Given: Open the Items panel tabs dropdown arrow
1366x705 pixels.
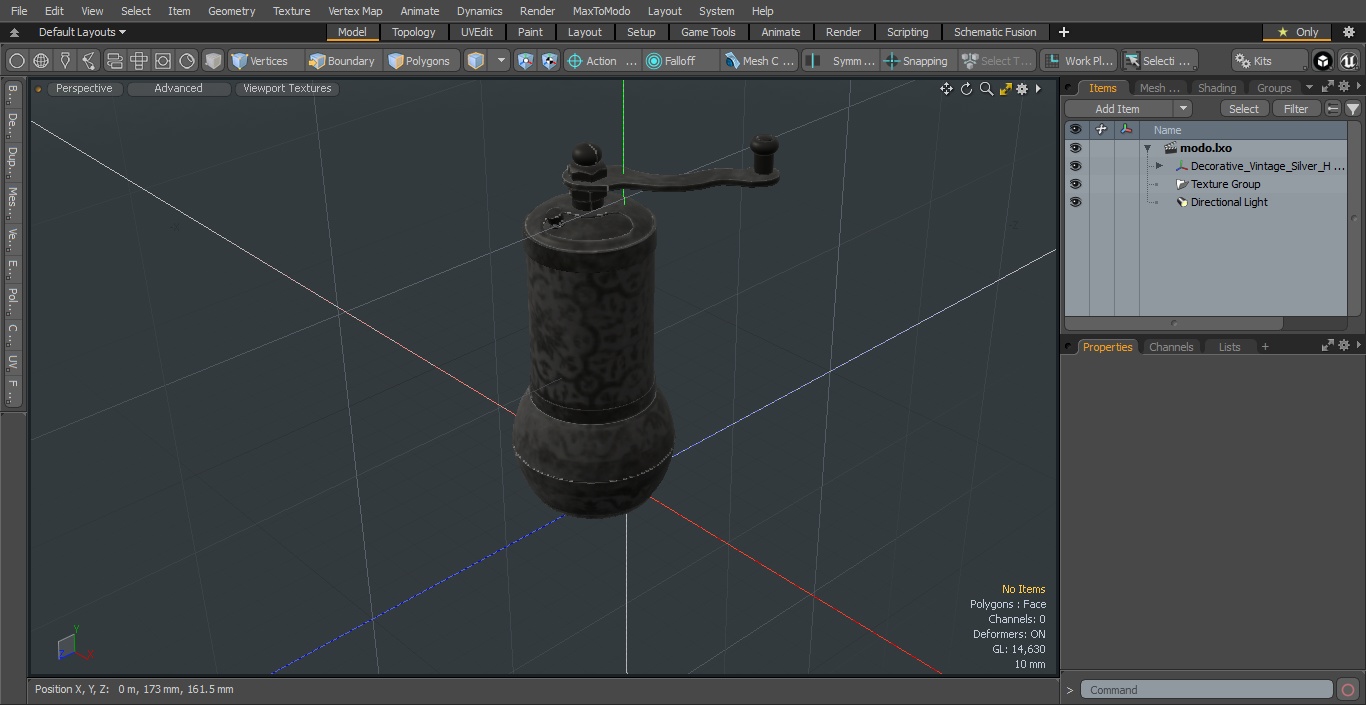Looking at the screenshot, I should [1309, 88].
